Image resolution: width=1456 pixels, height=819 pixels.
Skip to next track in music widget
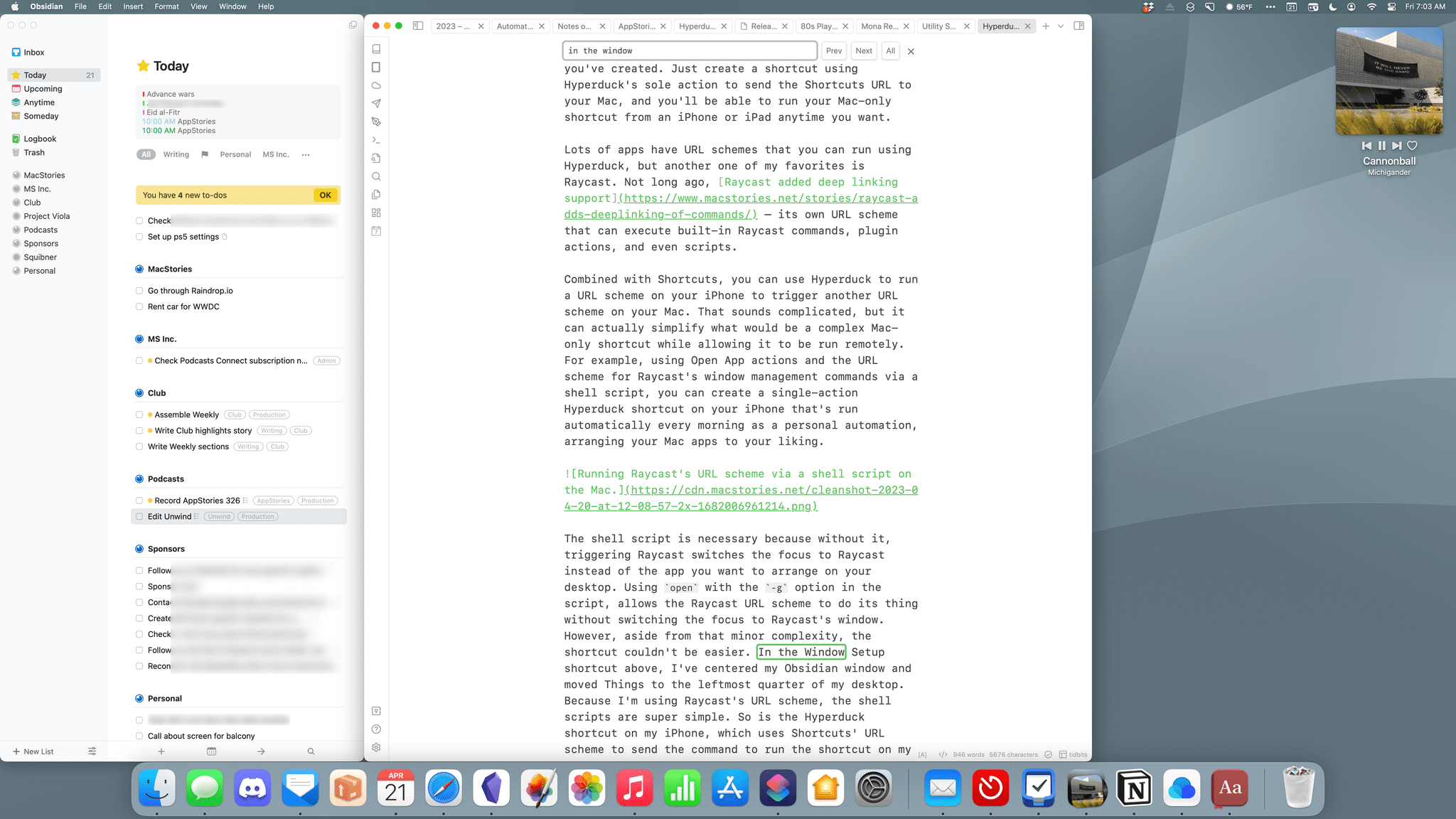(1397, 146)
